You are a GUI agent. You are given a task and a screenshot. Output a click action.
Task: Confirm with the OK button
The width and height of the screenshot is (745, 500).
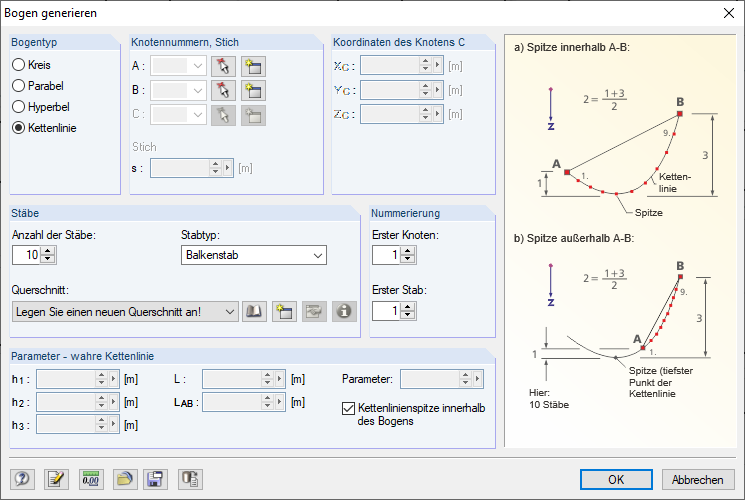tap(616, 480)
